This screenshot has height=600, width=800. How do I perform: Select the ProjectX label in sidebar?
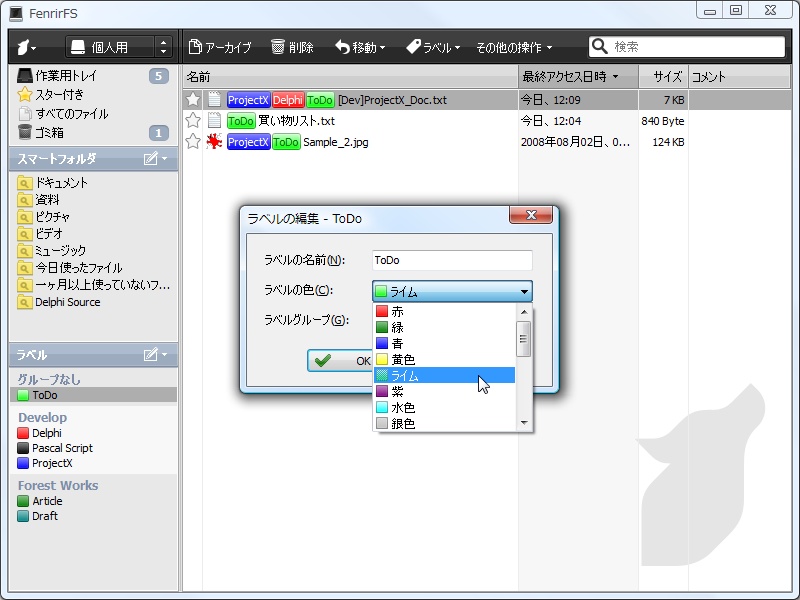click(45, 463)
